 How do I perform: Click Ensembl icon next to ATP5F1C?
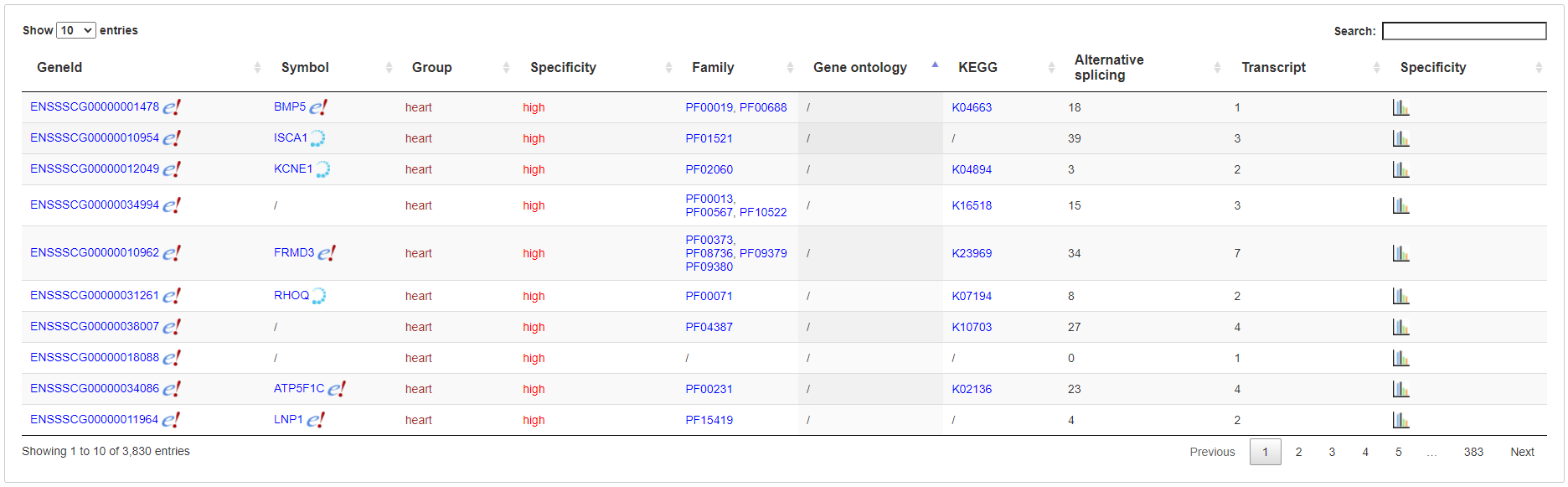pos(337,389)
